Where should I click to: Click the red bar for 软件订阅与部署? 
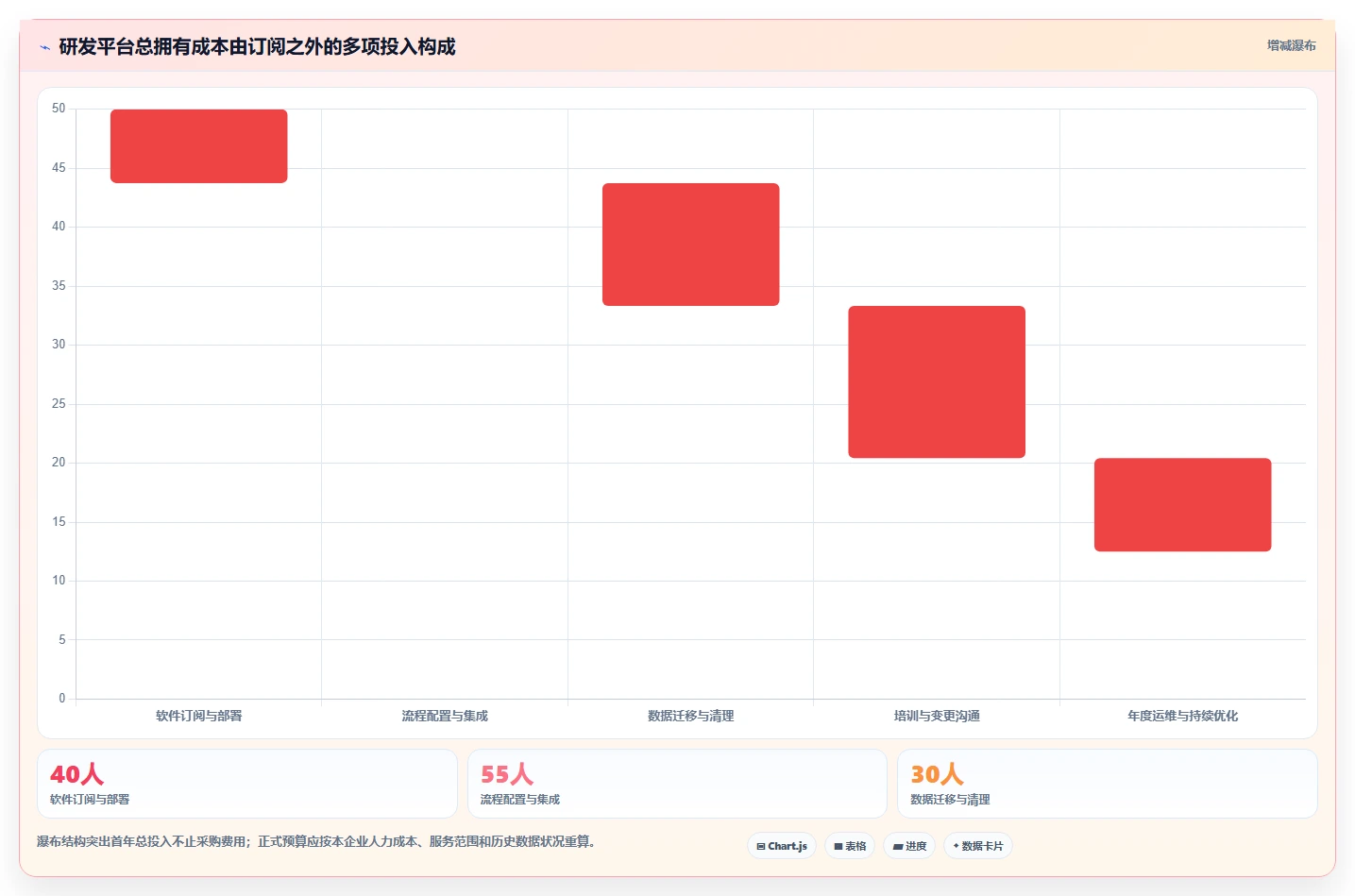pos(199,146)
